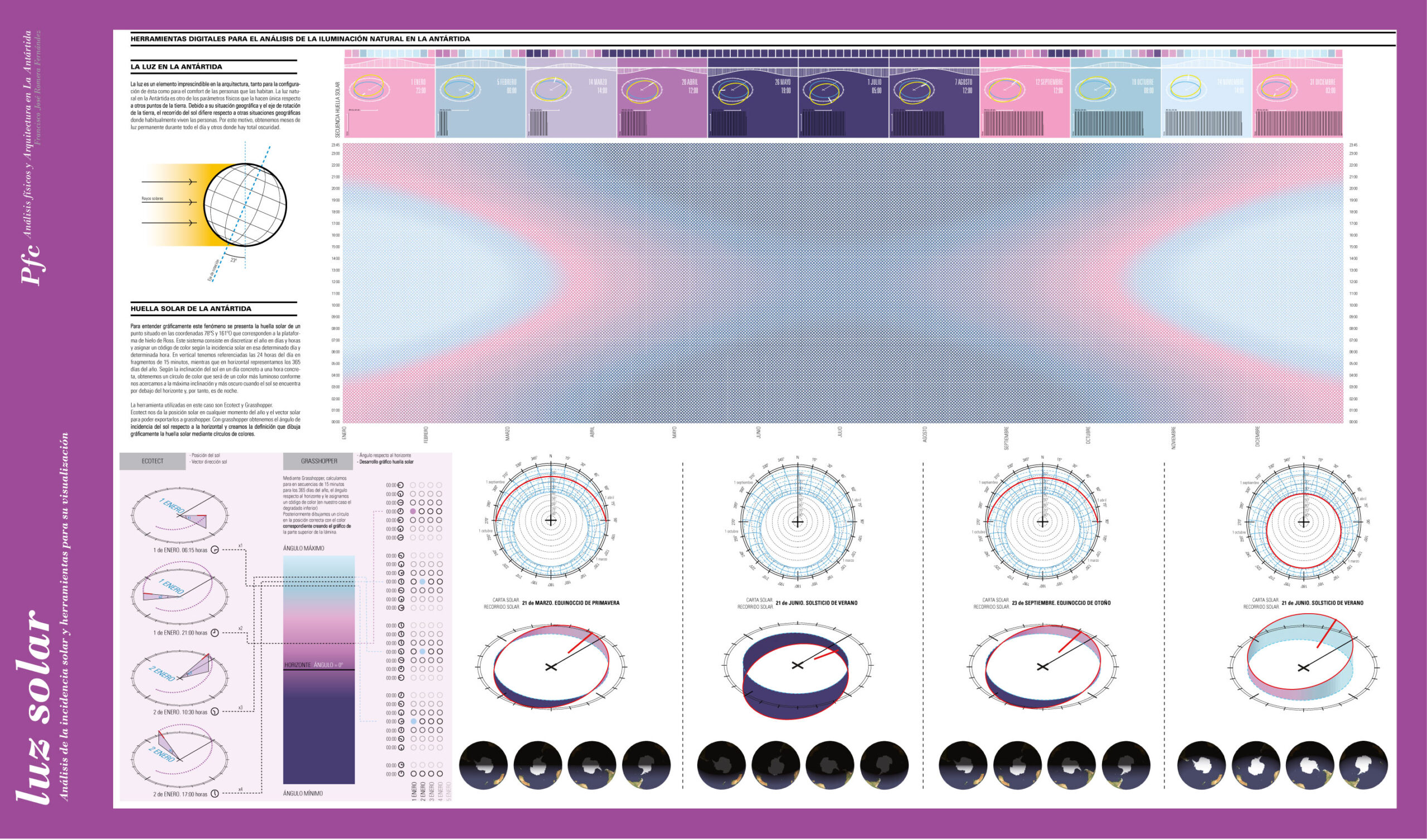Click the HUELLA SOLAR DE LA ANTÁRTIDA heading
The image size is (1427, 840).
click(191, 309)
